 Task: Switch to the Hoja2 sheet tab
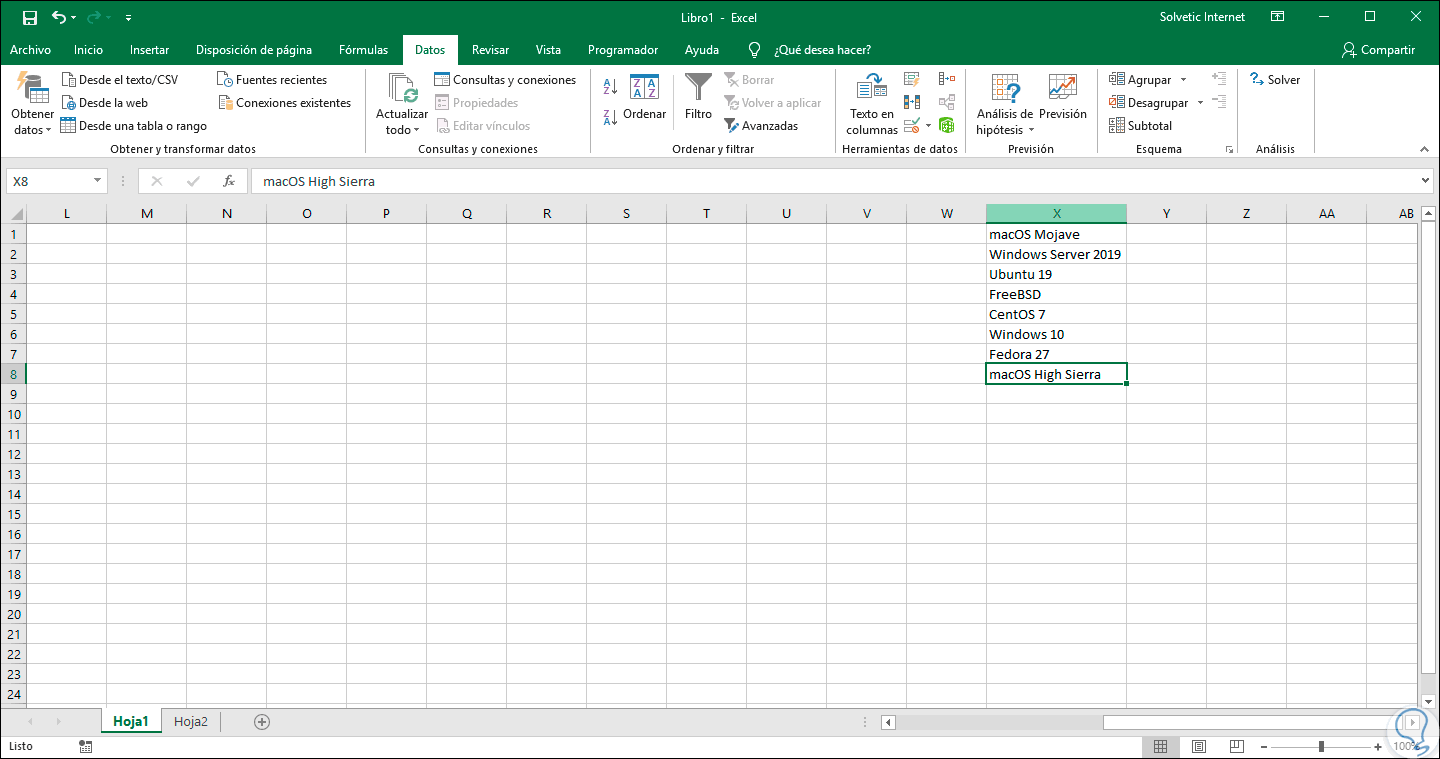[191, 721]
